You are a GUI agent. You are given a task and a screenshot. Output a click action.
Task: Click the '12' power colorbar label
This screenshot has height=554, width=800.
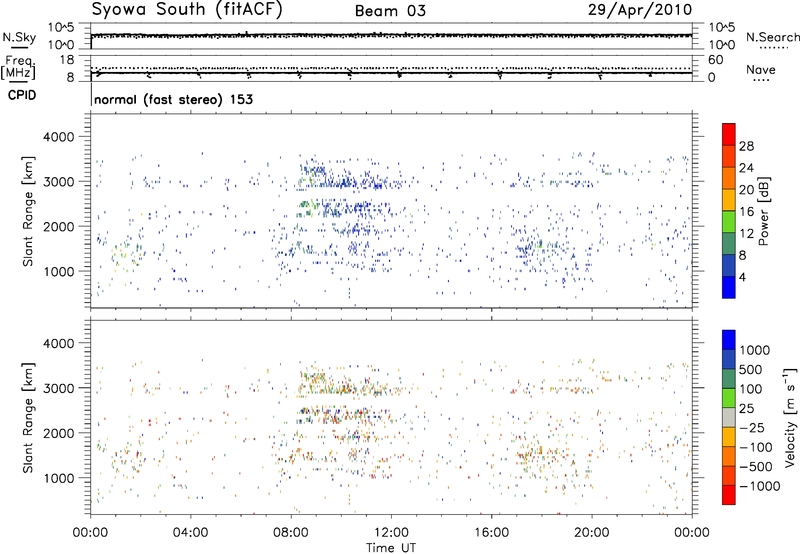[x=746, y=234]
